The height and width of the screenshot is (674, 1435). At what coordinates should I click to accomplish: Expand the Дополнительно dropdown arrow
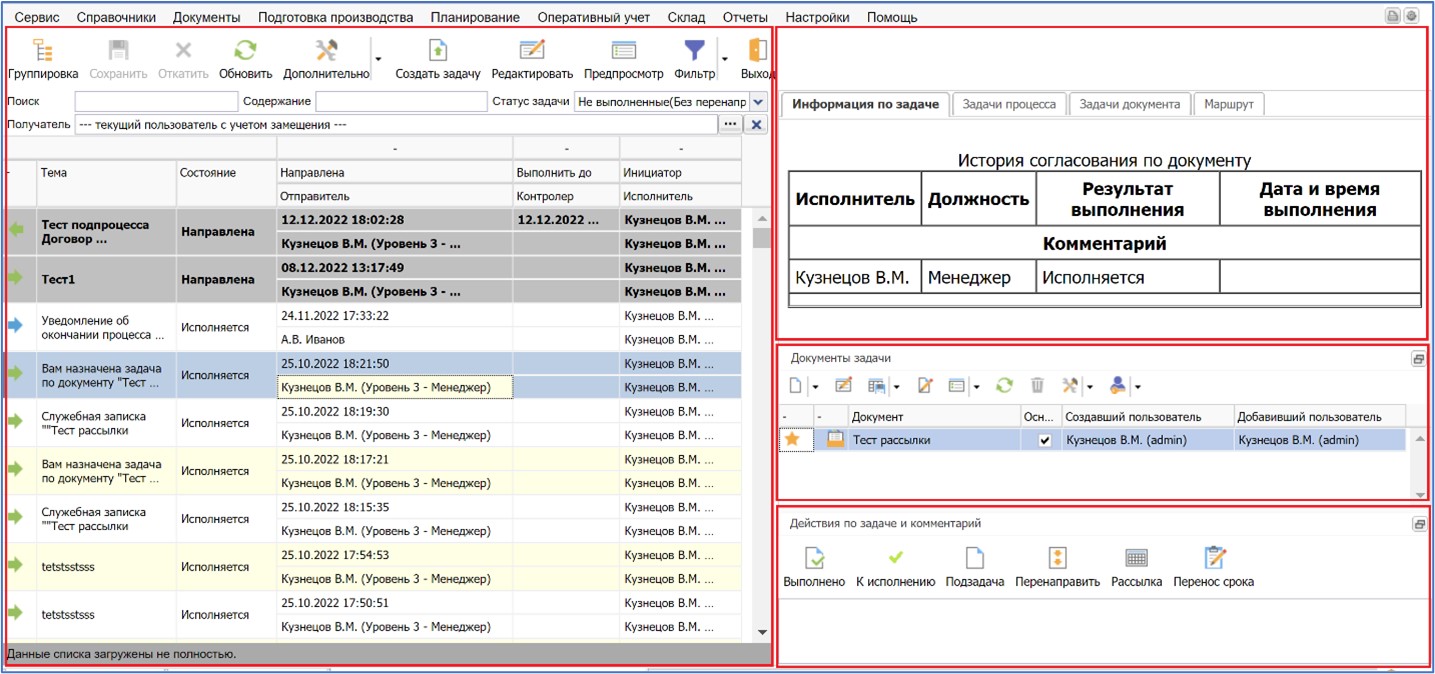click(x=378, y=58)
